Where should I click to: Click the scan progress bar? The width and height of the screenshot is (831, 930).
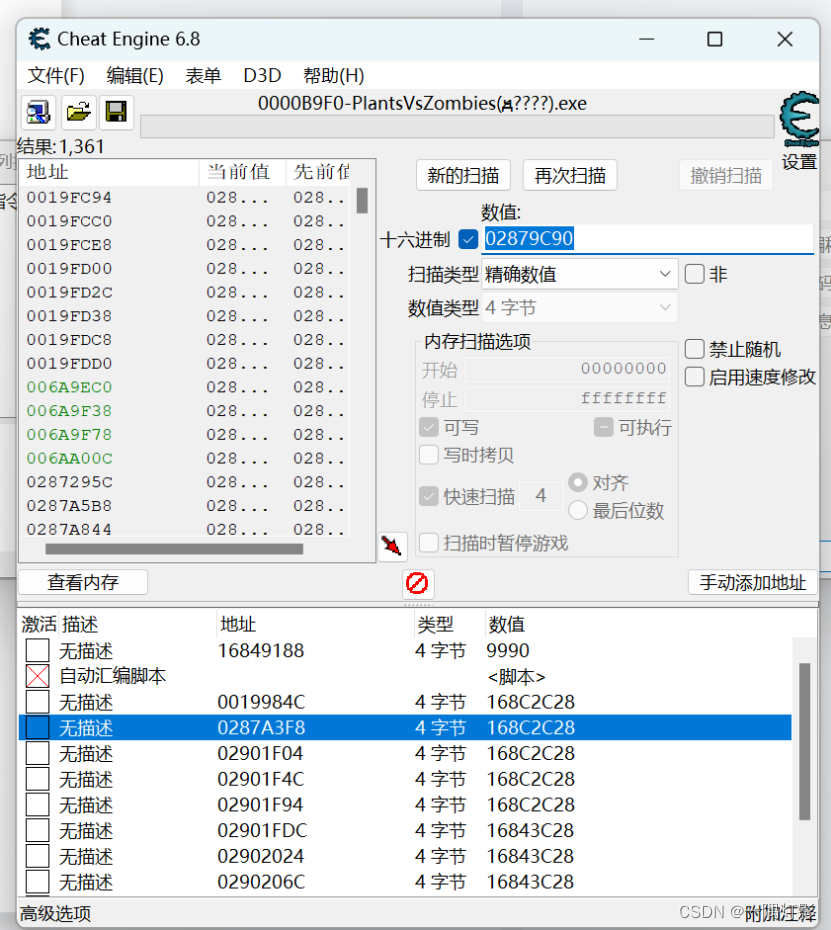457,127
